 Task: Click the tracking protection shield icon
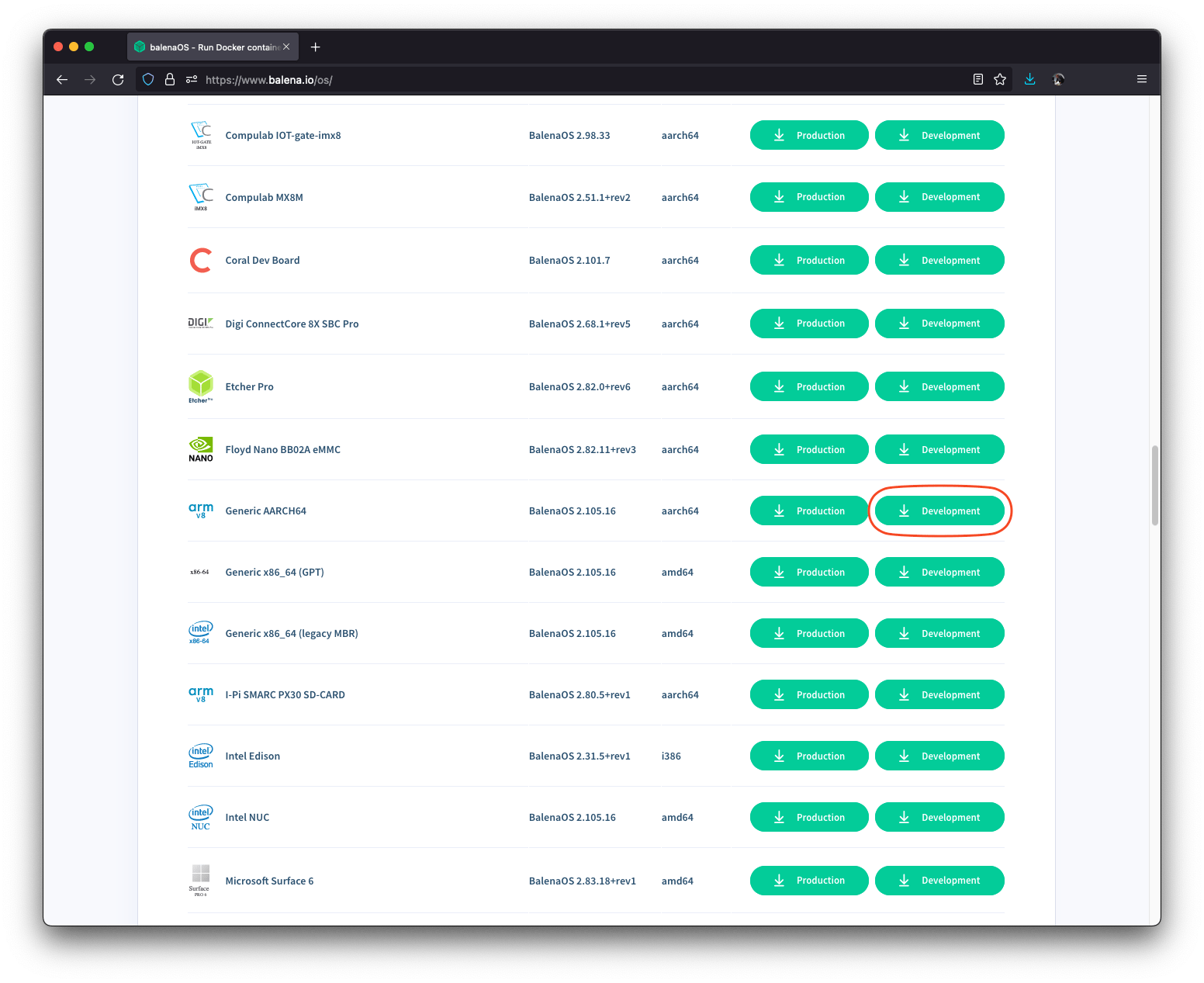pyautogui.click(x=147, y=79)
